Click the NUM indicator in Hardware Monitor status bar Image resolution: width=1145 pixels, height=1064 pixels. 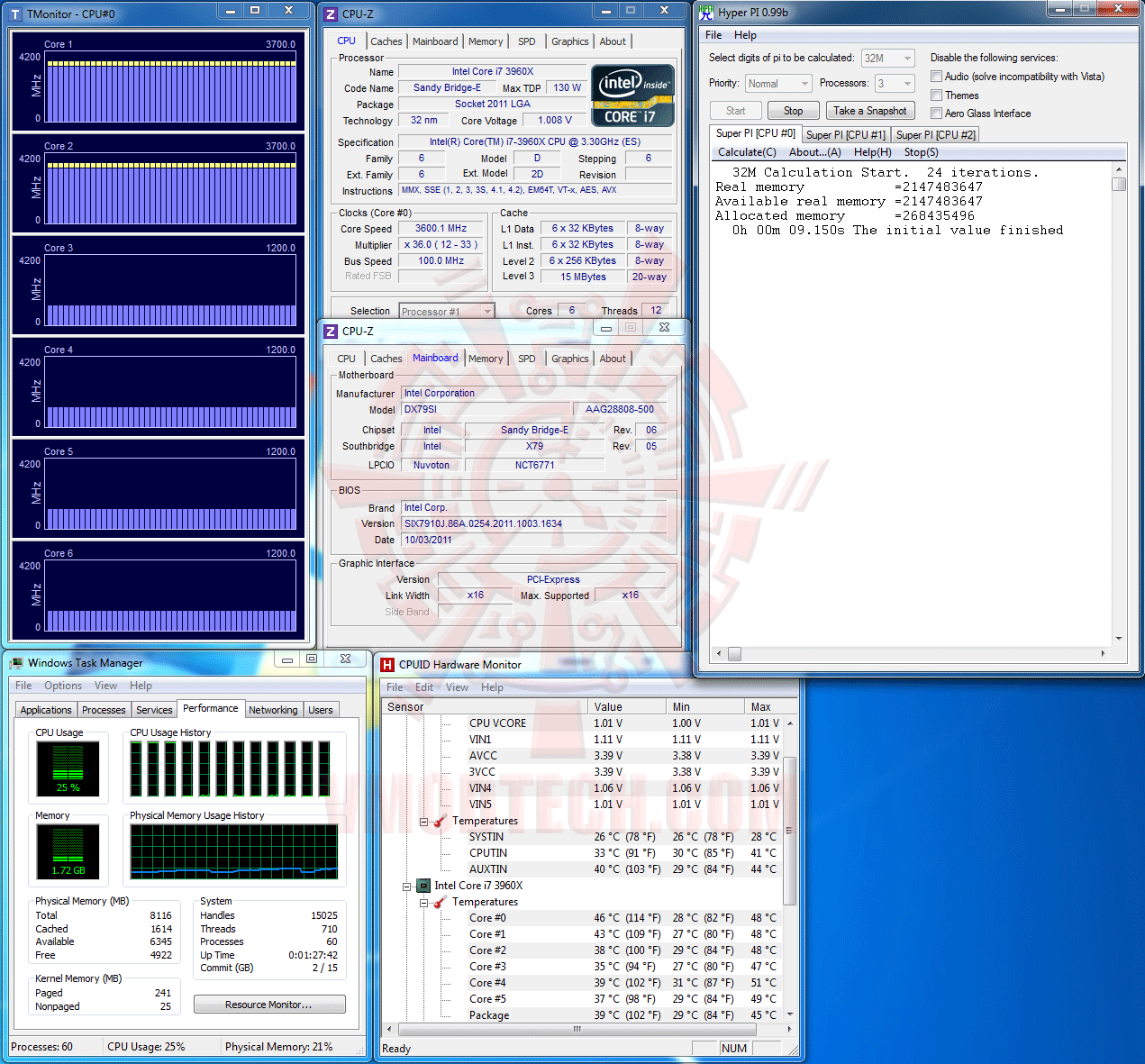[x=734, y=1049]
